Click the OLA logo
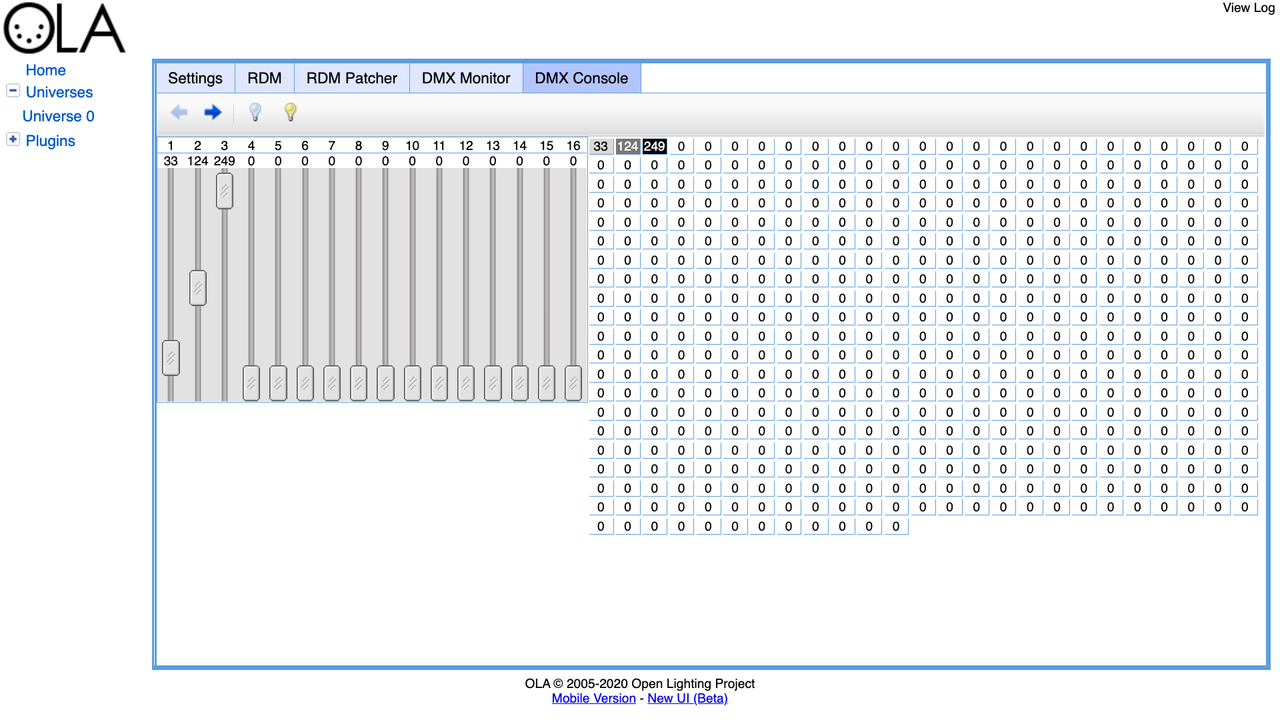The width and height of the screenshot is (1280, 720). pos(66,28)
